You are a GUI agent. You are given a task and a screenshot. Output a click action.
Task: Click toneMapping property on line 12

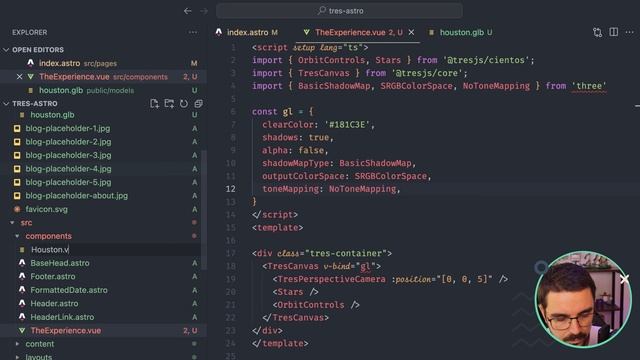click(x=290, y=189)
